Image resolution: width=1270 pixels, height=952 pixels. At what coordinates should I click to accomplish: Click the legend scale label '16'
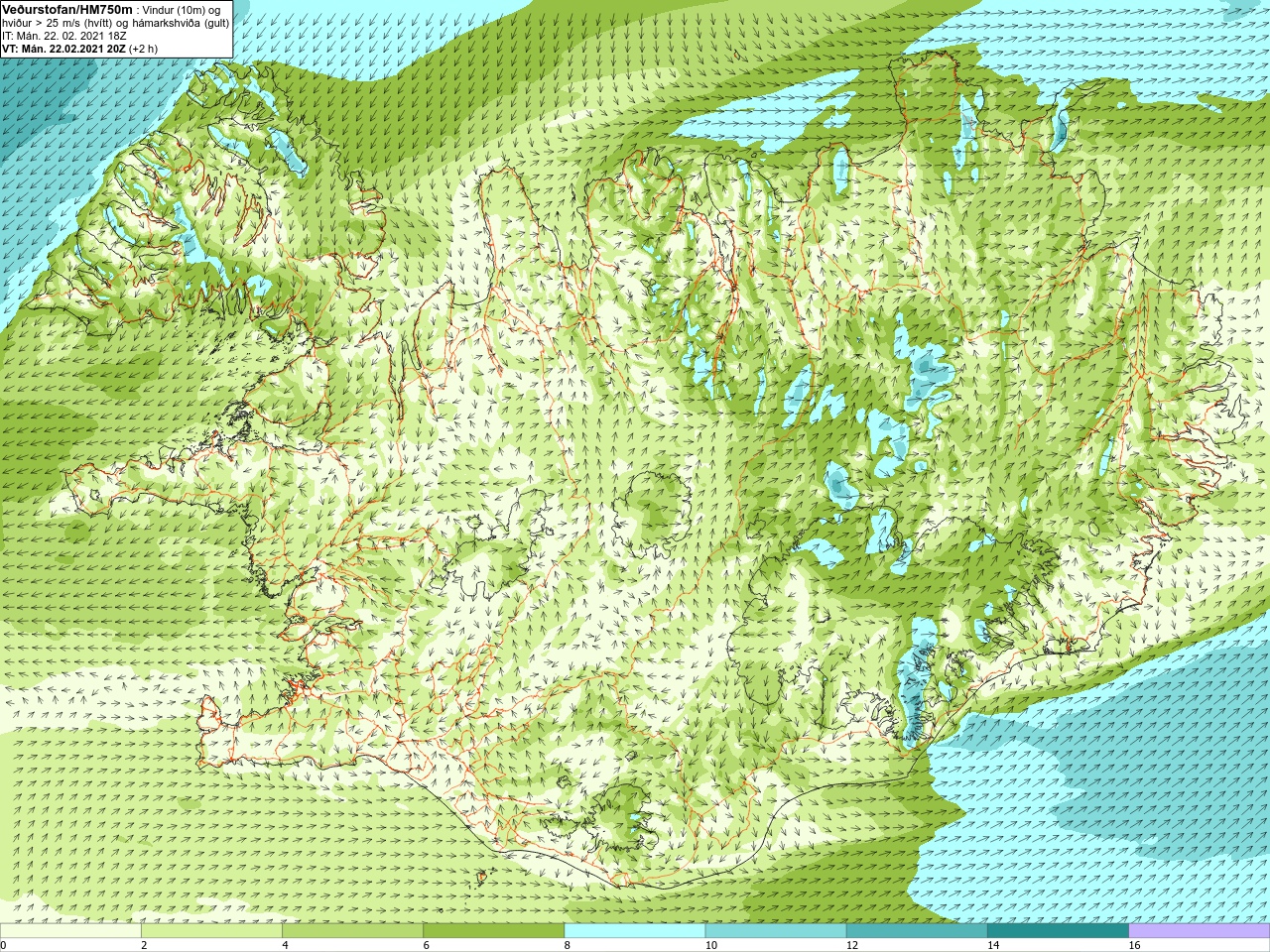point(1134,945)
